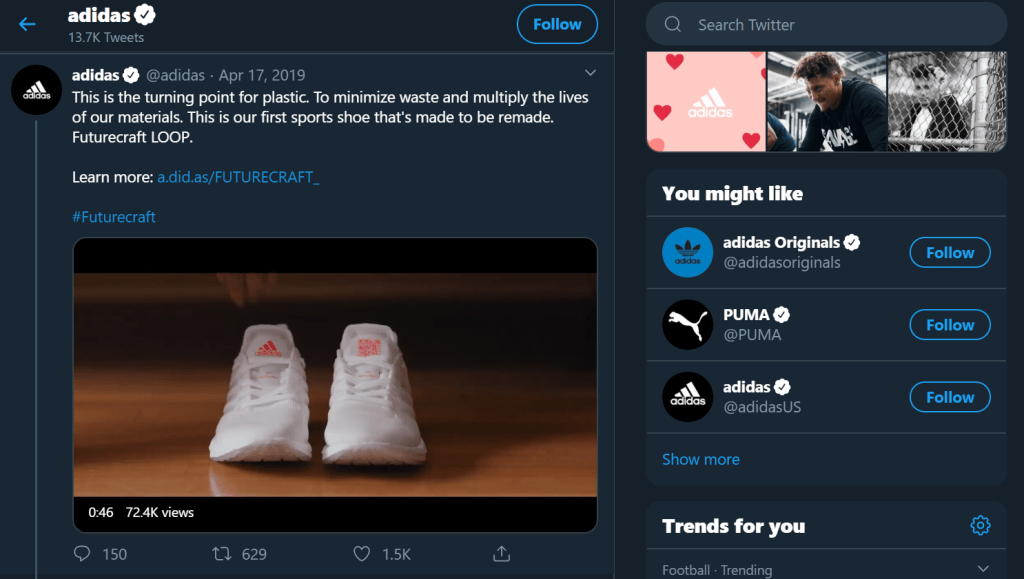Expand the Football trending item chevron
This screenshot has width=1024, height=579.
coord(981,569)
